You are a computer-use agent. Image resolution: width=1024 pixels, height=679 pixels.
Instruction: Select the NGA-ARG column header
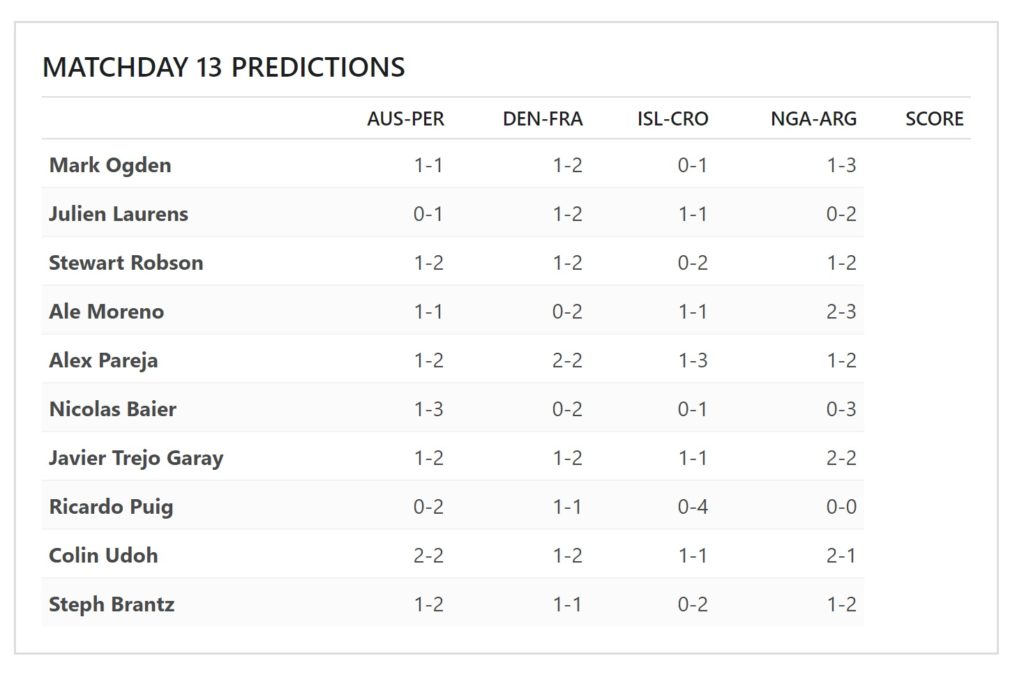[x=813, y=119]
